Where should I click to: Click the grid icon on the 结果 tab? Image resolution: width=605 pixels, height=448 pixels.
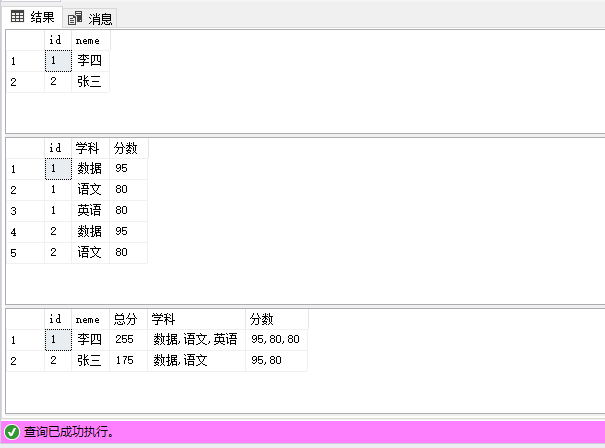(x=18, y=17)
